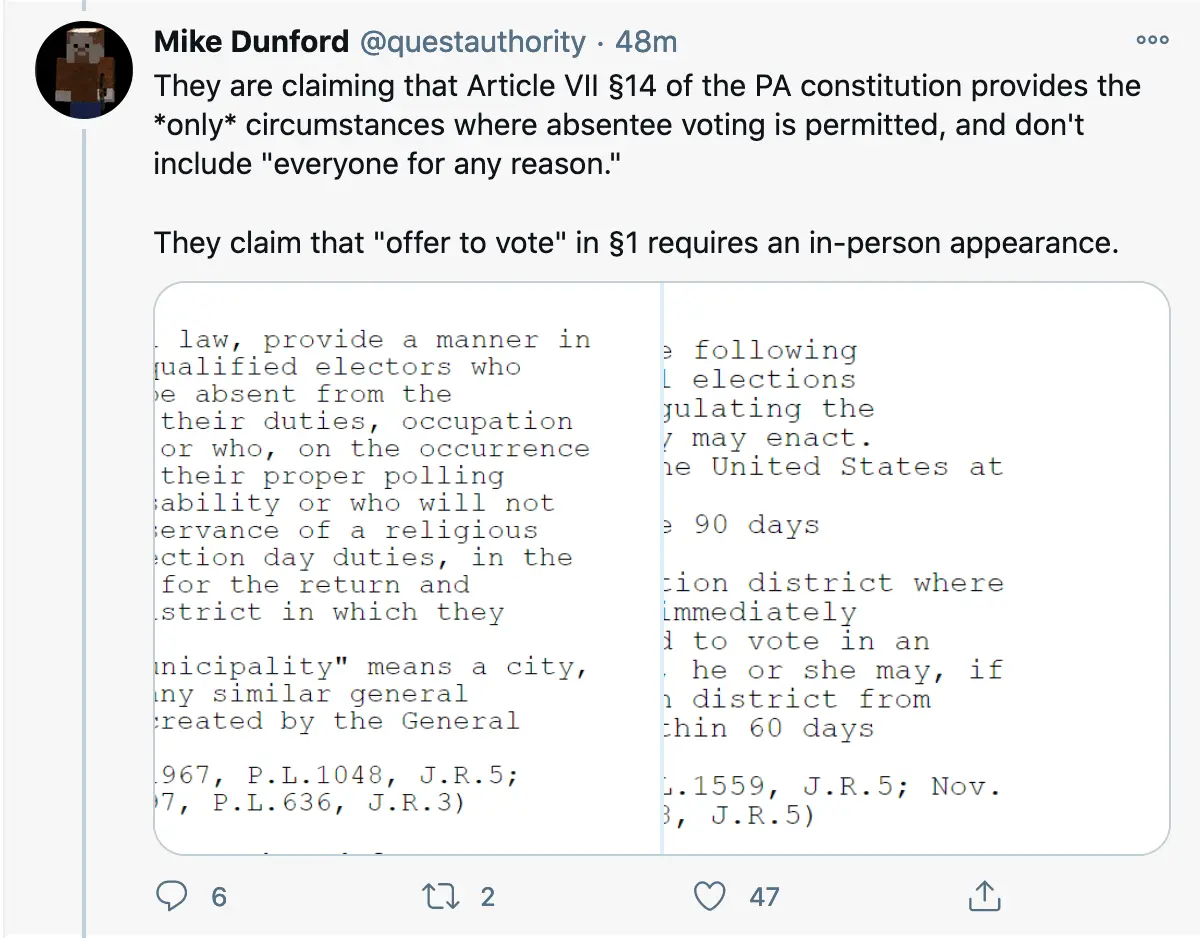Open the right attached document image

915,568
